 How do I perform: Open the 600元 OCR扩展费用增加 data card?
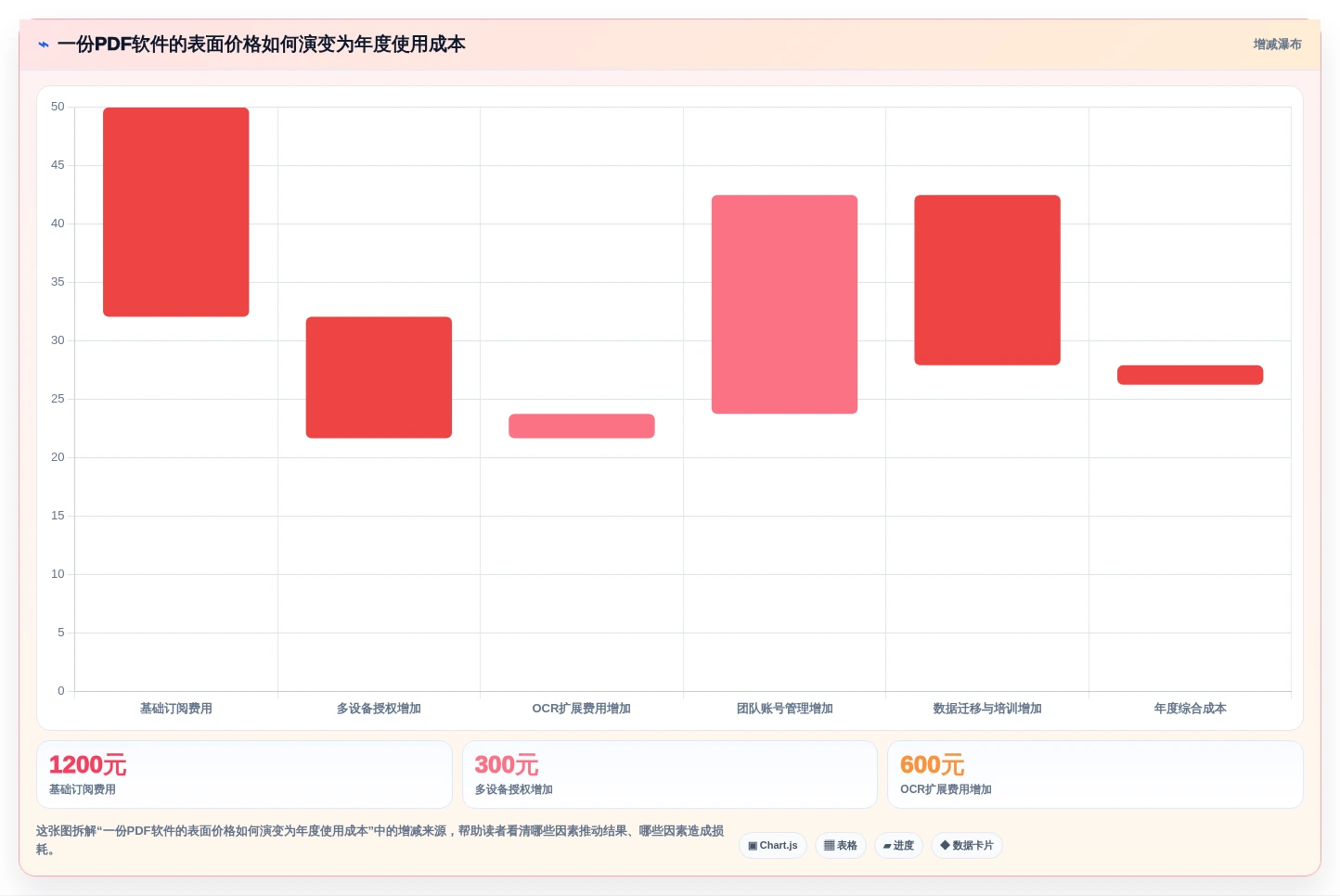tap(1095, 774)
